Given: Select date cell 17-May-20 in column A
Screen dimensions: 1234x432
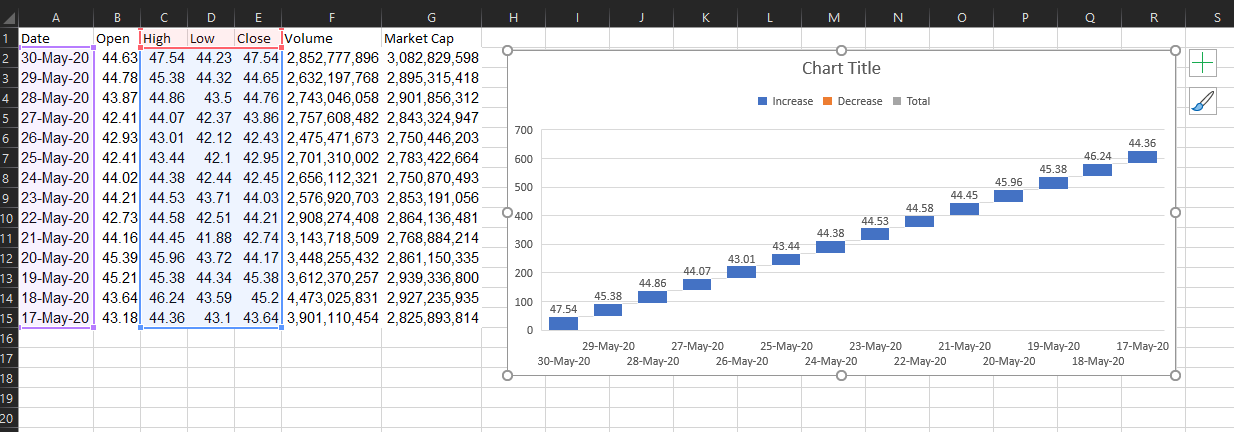Looking at the screenshot, I should [x=55, y=318].
